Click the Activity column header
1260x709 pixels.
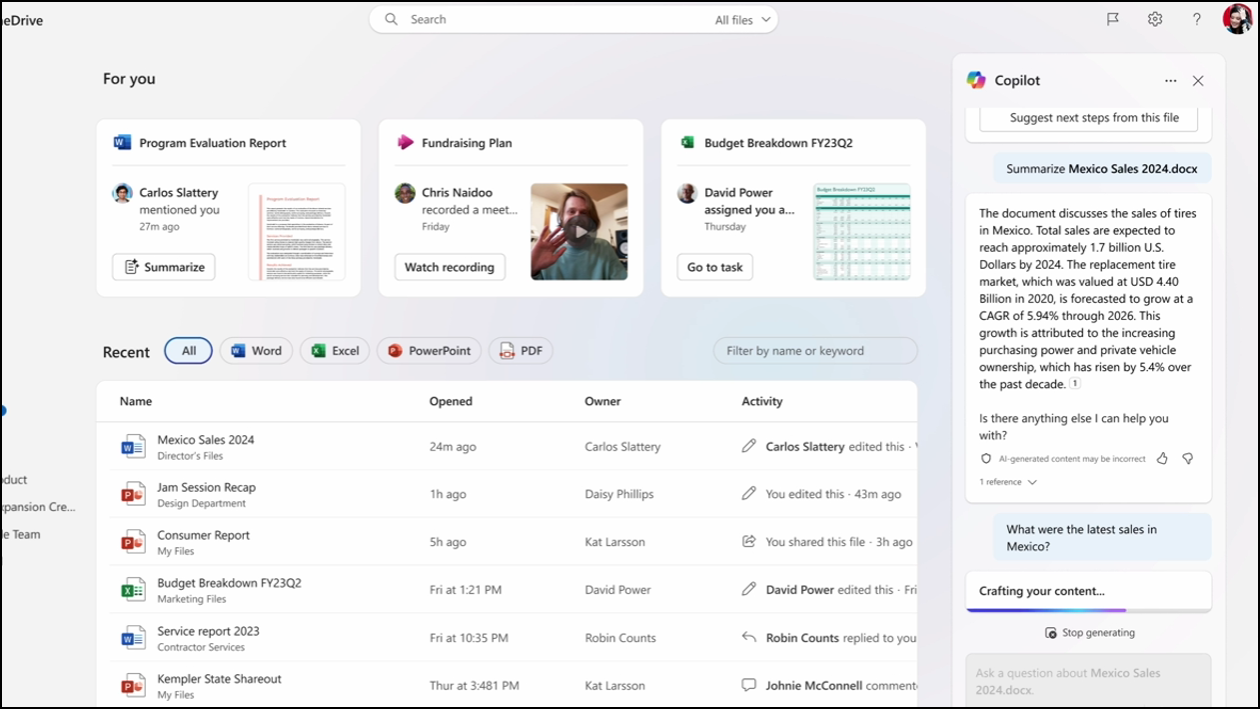tap(762, 401)
